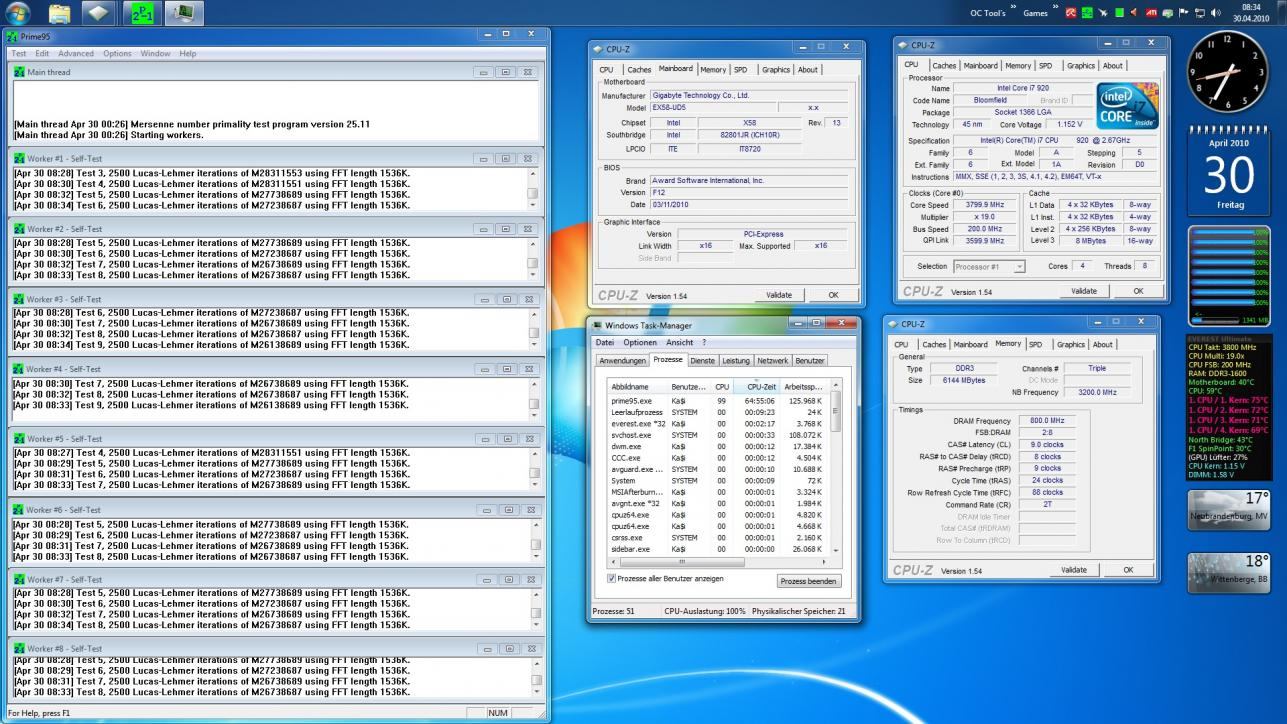Open Task Manager Ansicht menu
Image resolution: width=1287 pixels, height=724 pixels.
(679, 342)
